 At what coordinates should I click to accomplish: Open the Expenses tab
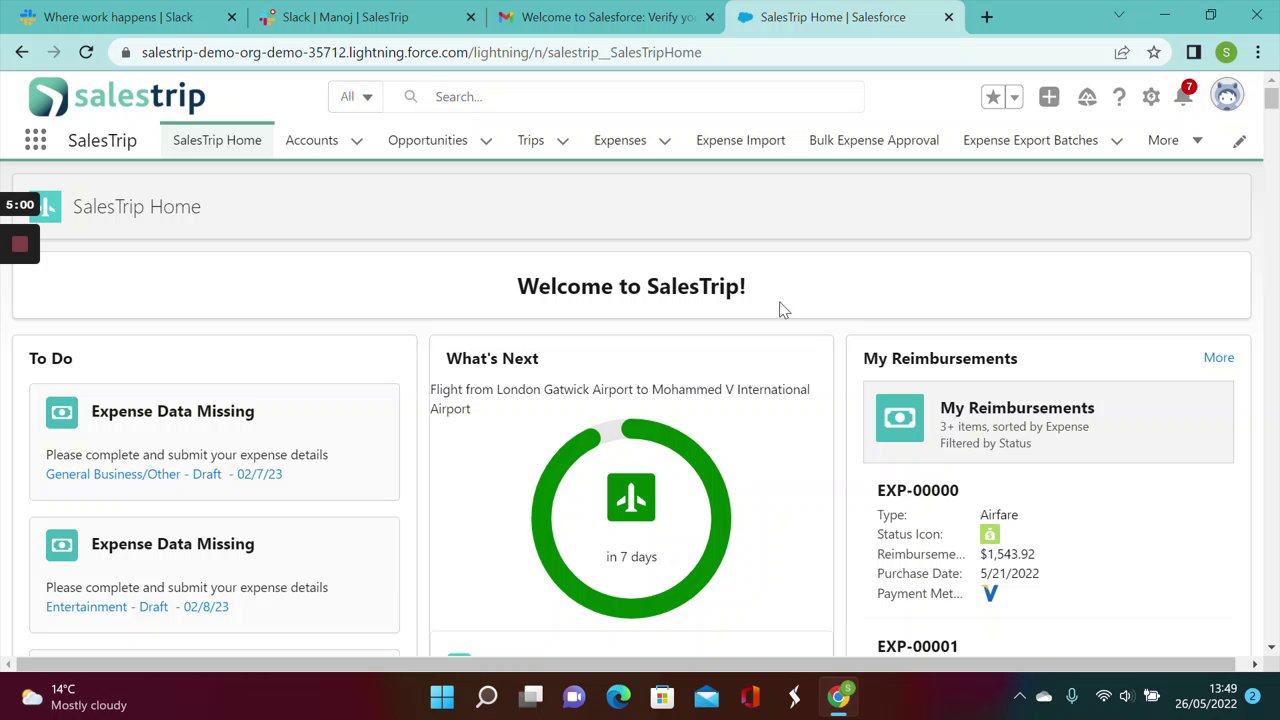(x=620, y=140)
